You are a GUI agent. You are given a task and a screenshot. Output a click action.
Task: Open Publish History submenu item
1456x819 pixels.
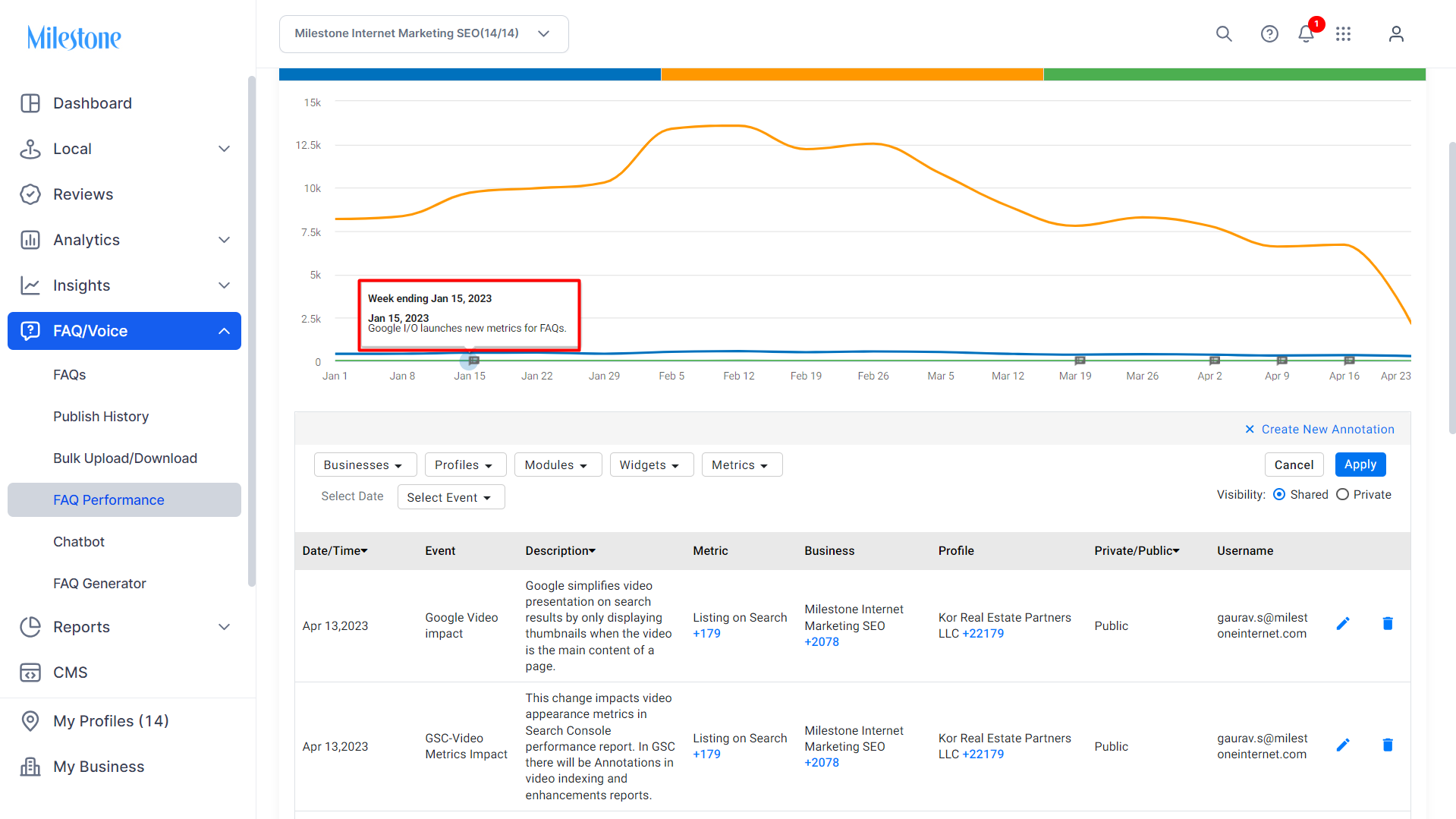pyautogui.click(x=124, y=417)
